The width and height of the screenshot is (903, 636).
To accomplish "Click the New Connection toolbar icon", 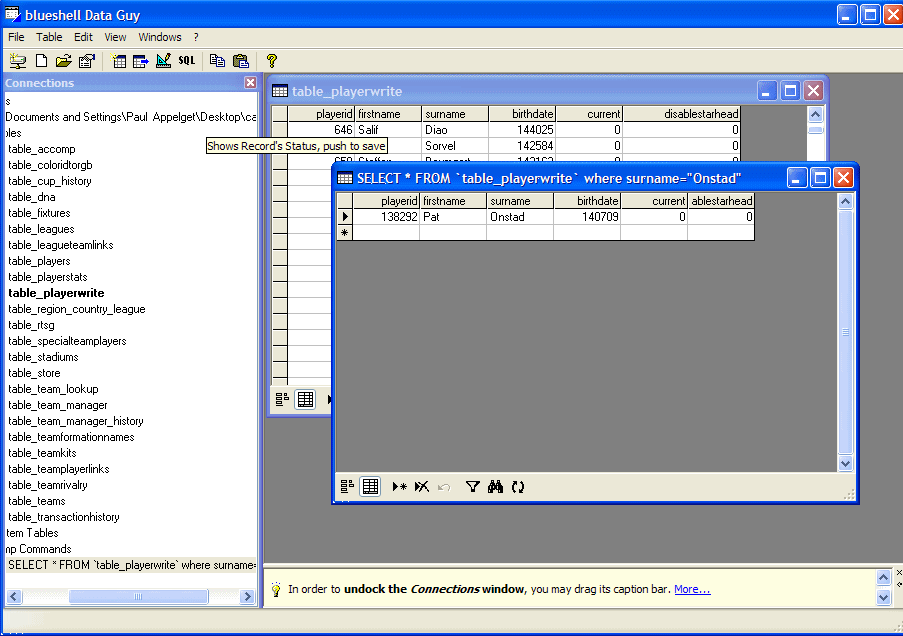I will tap(18, 61).
